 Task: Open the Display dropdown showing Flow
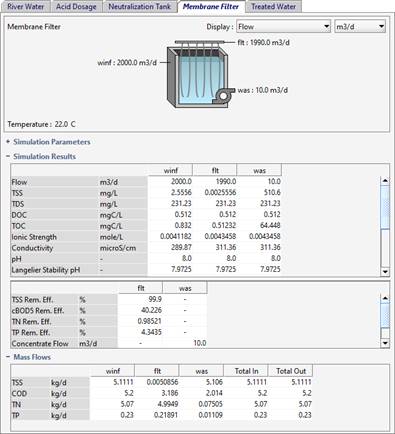(x=283, y=27)
